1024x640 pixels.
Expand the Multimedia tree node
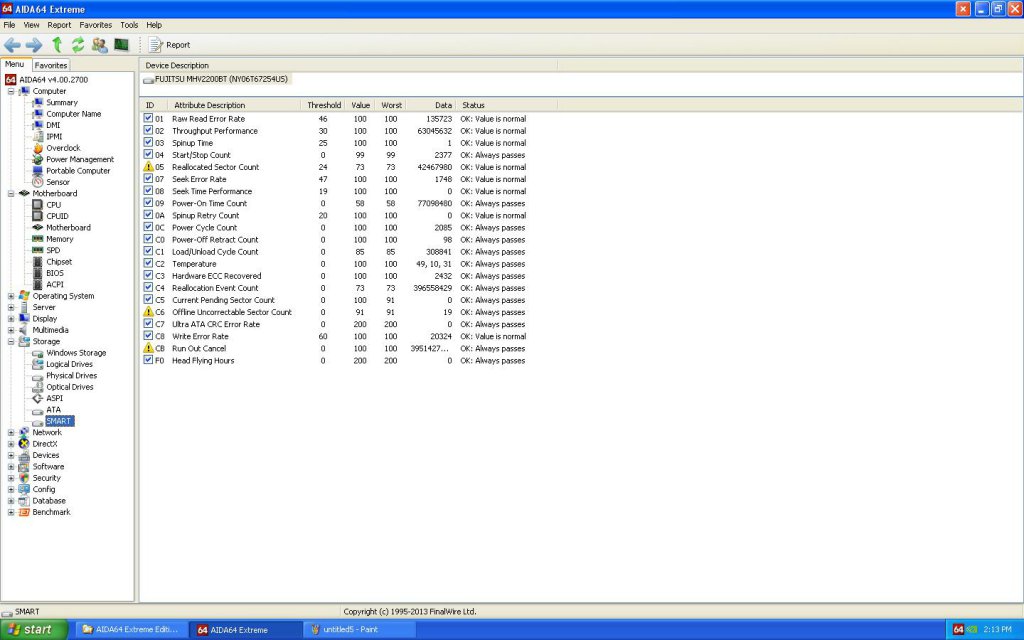[11, 330]
